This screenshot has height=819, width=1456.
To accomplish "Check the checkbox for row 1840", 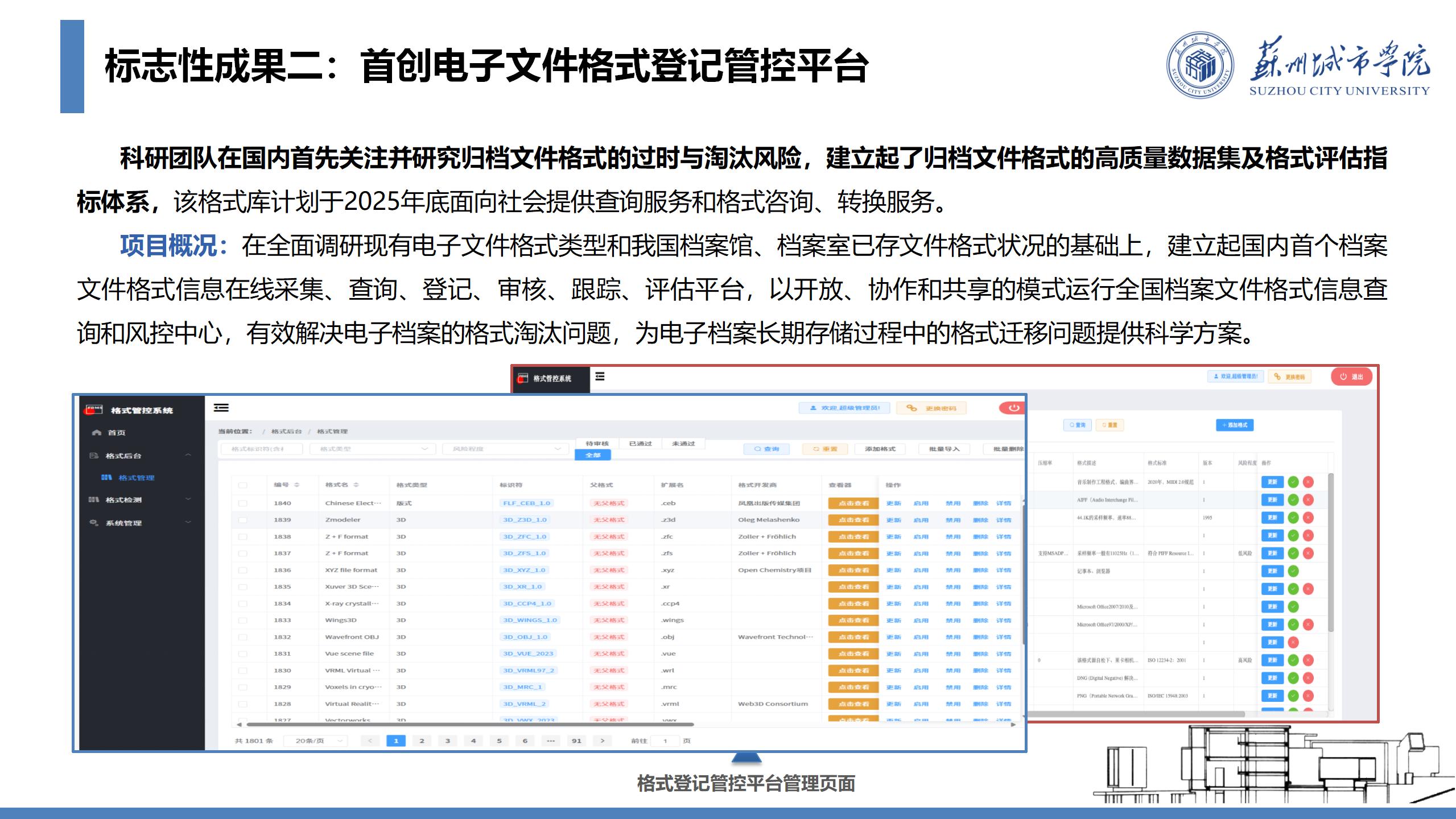I will pyautogui.click(x=243, y=503).
